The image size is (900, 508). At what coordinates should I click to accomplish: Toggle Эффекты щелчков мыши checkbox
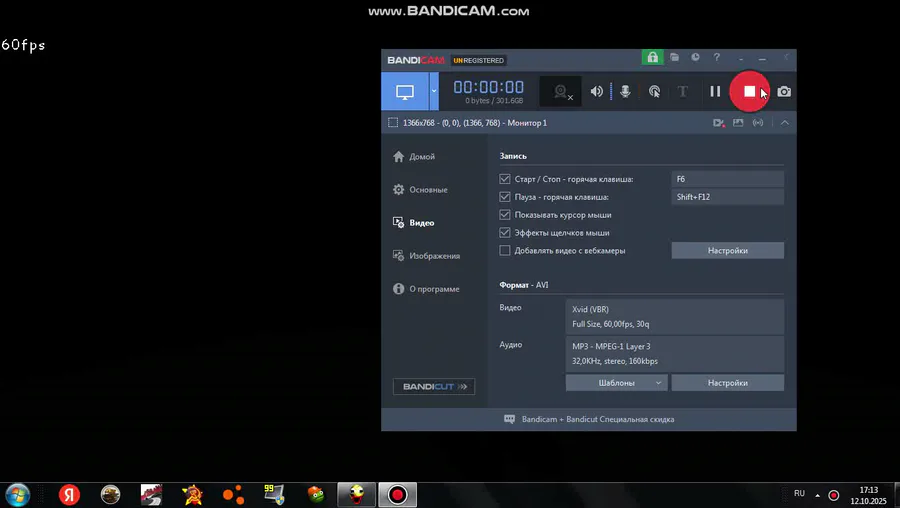pos(505,232)
